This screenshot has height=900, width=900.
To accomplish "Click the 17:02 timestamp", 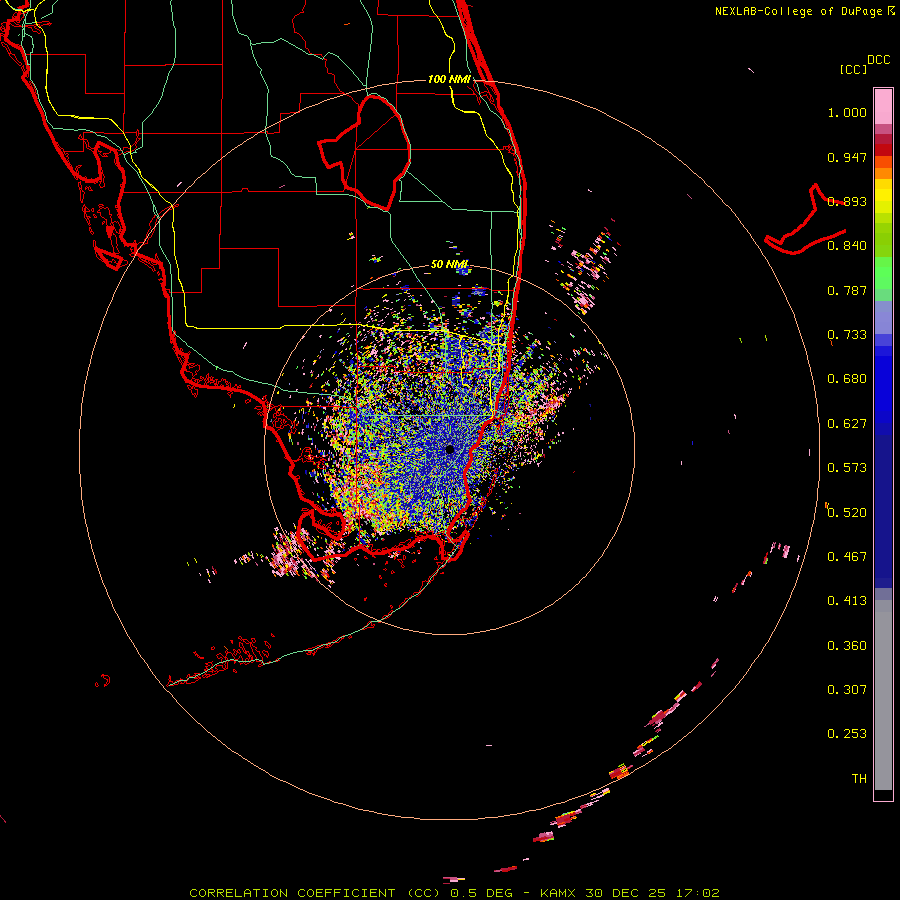I will [x=697, y=893].
